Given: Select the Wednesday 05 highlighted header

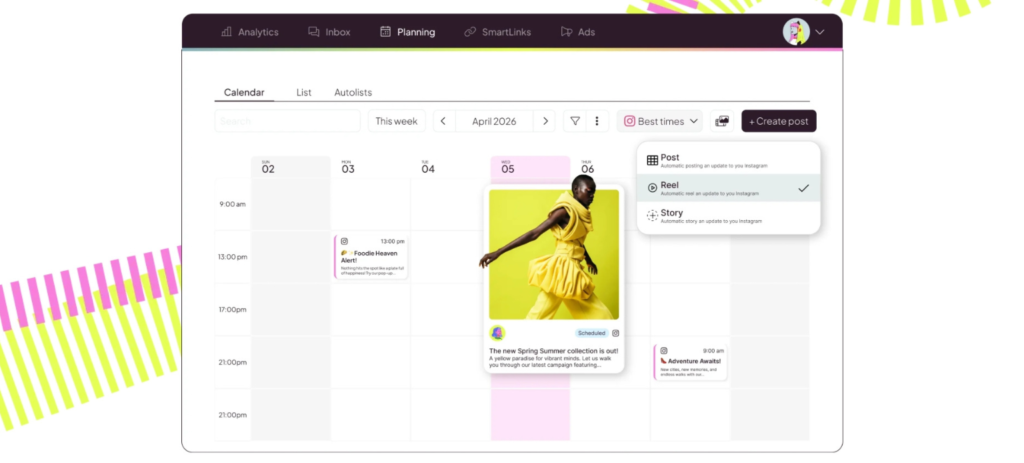Looking at the screenshot, I should (x=530, y=167).
